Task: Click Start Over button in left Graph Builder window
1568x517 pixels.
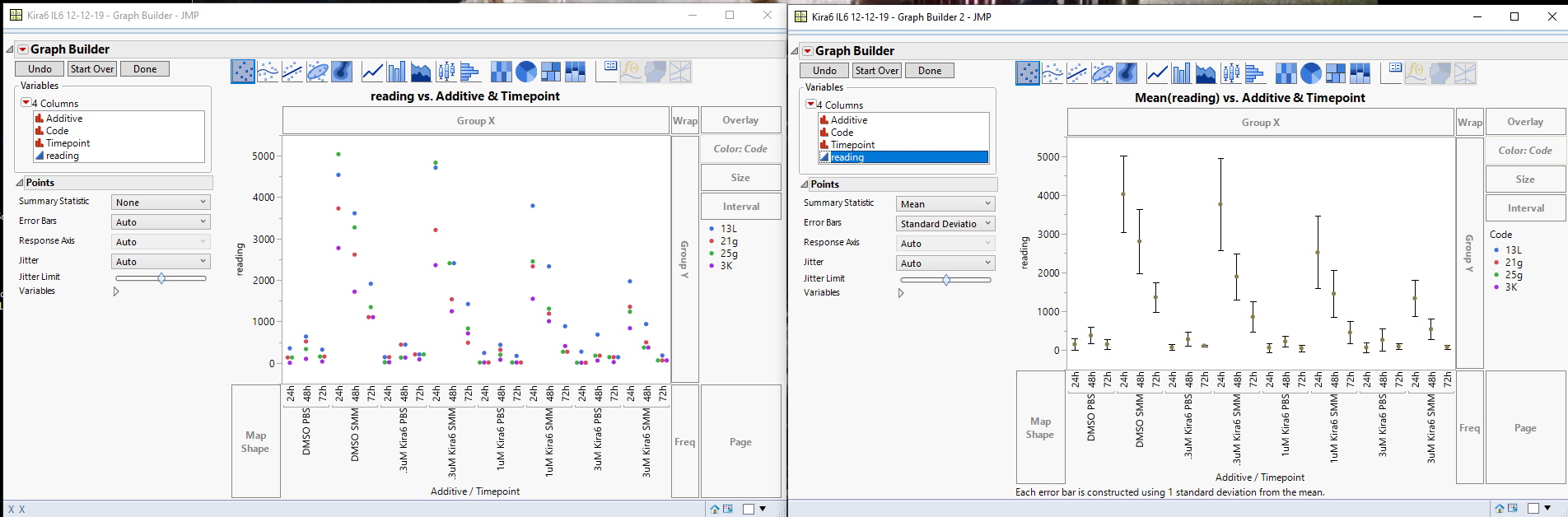Action: click(x=92, y=69)
